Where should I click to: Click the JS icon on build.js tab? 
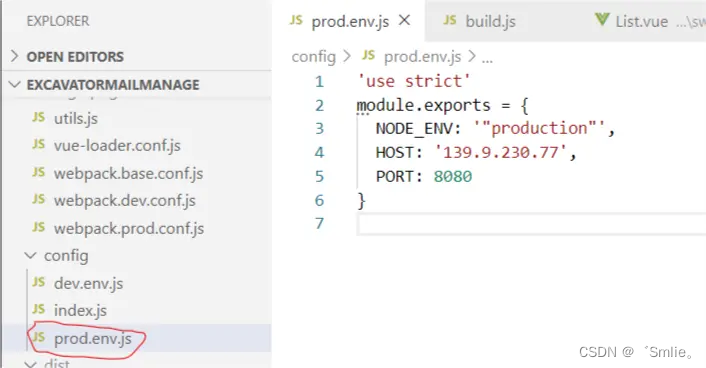pos(450,20)
